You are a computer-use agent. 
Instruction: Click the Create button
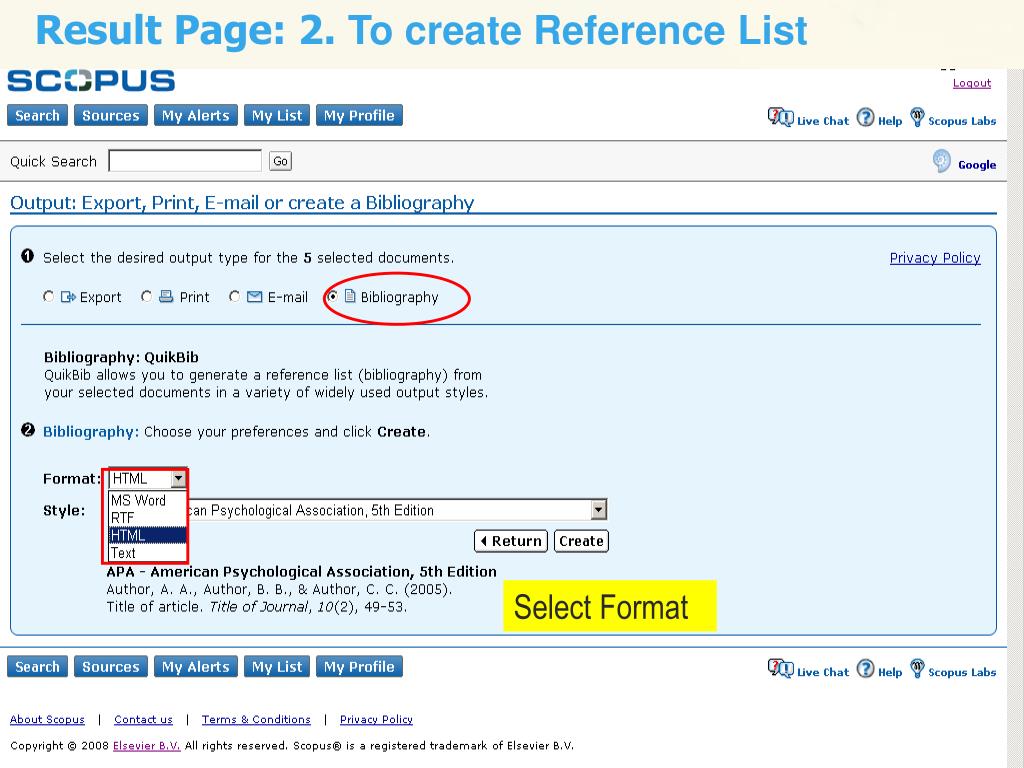click(581, 541)
